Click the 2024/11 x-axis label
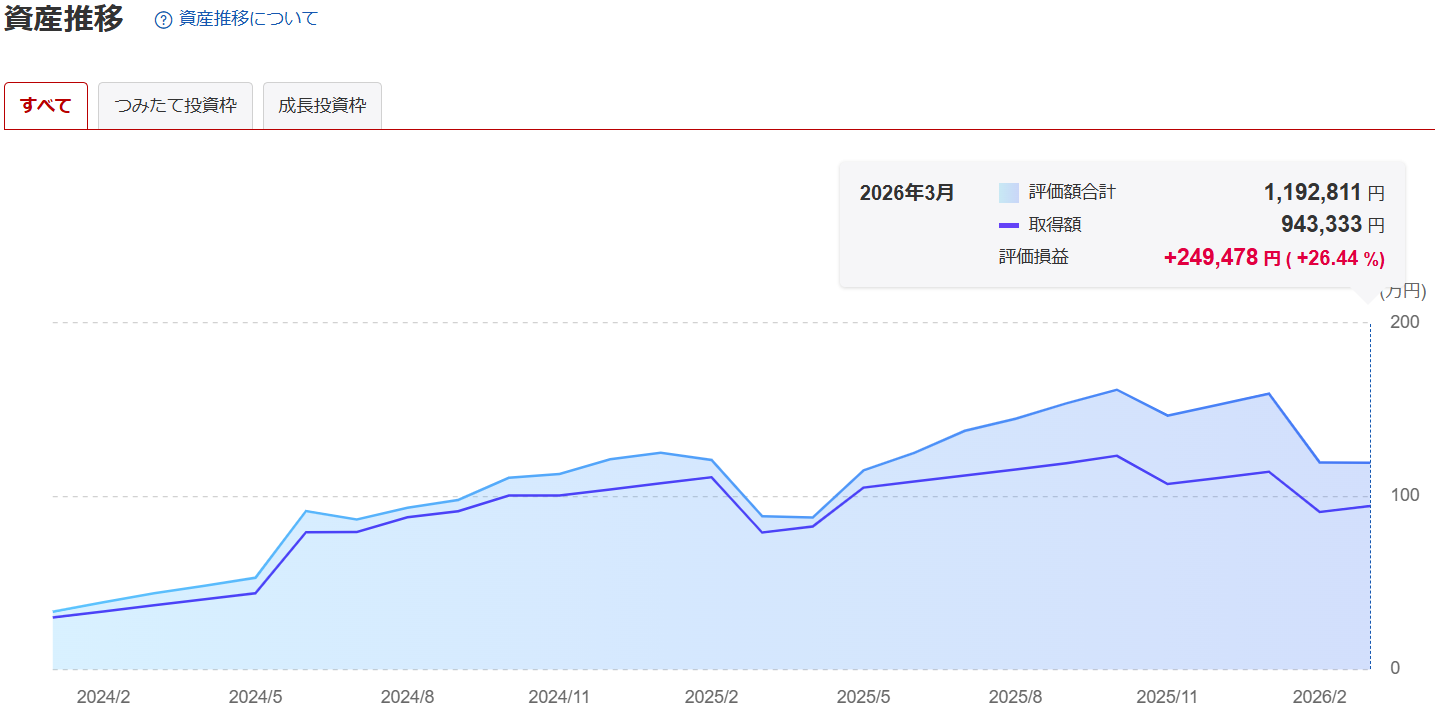Screen dimensions: 1435x714 point(560,696)
